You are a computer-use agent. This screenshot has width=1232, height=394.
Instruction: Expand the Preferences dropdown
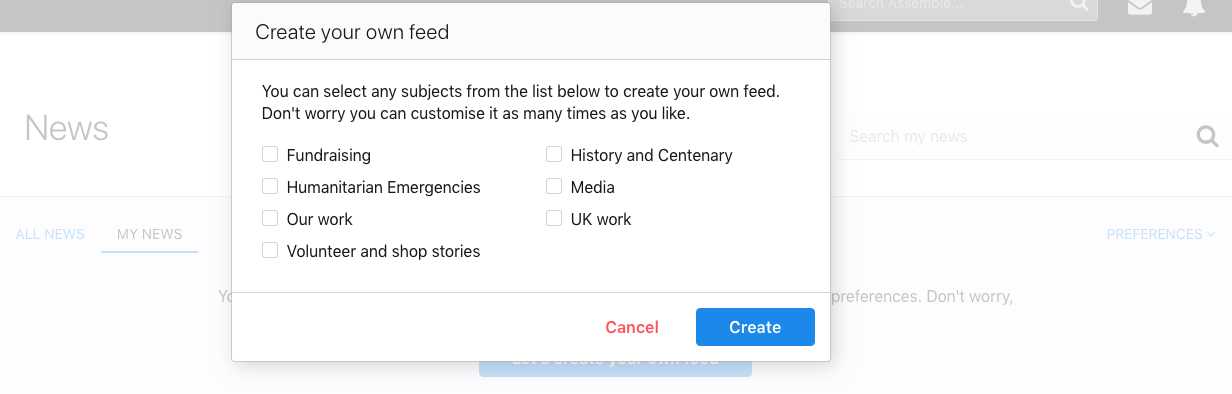[1160, 234]
